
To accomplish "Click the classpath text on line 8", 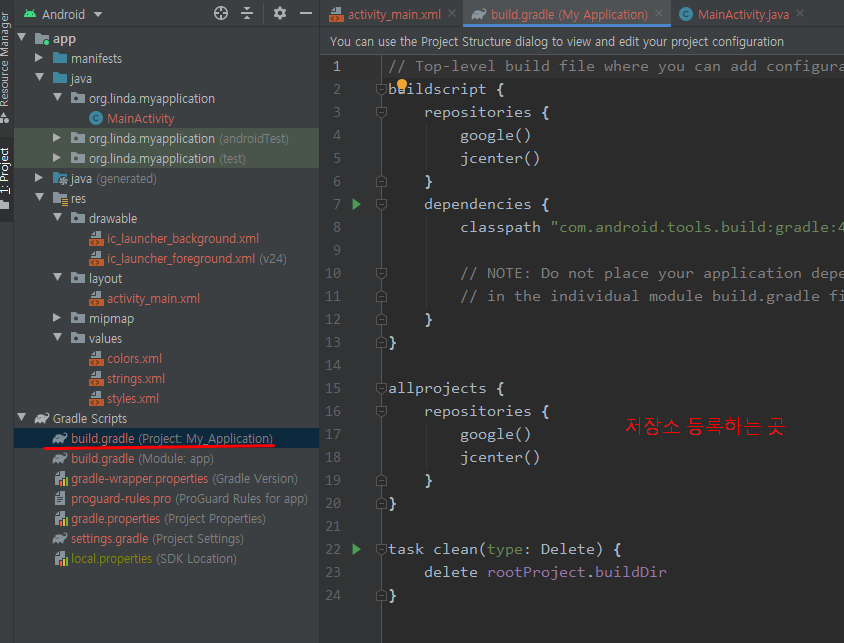I will (500, 227).
